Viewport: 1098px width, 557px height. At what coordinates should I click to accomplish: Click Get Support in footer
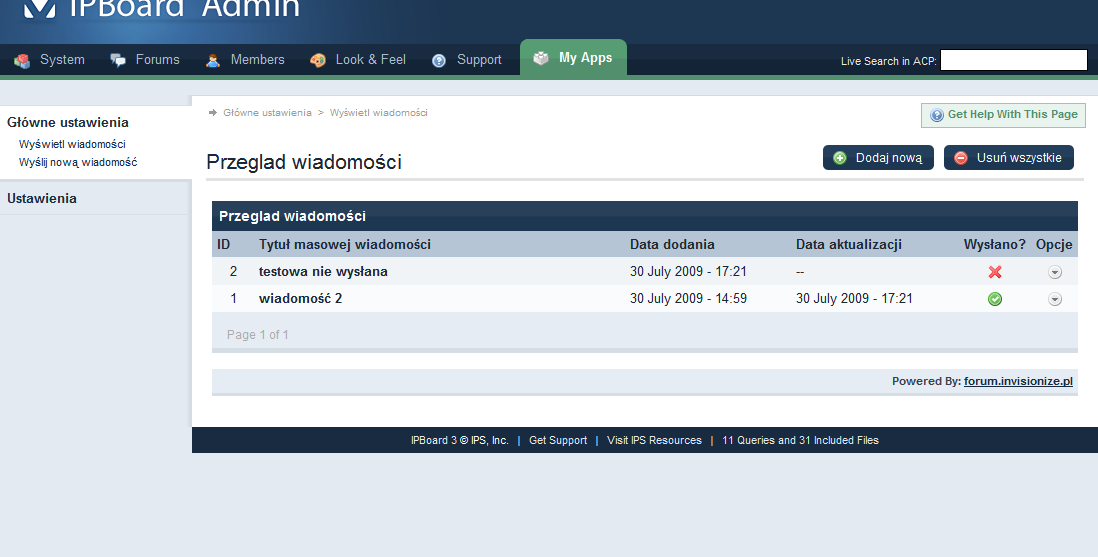(558, 440)
